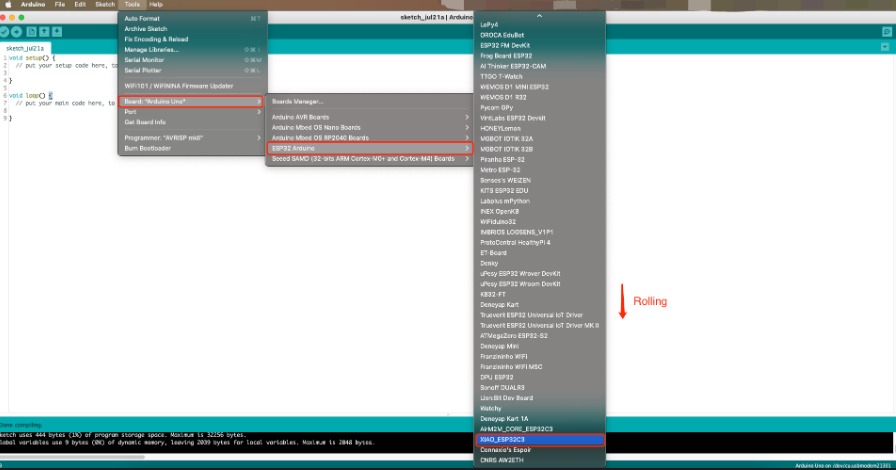Open Manage Libraries... entry
This screenshot has width=896, height=470.
tap(192, 50)
